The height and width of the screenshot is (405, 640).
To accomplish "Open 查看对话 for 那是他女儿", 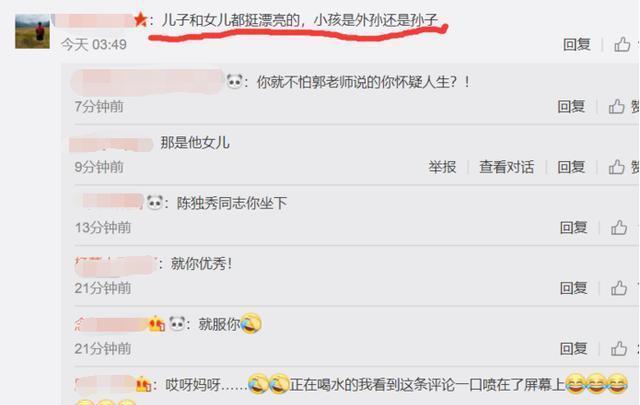I will click(x=507, y=167).
